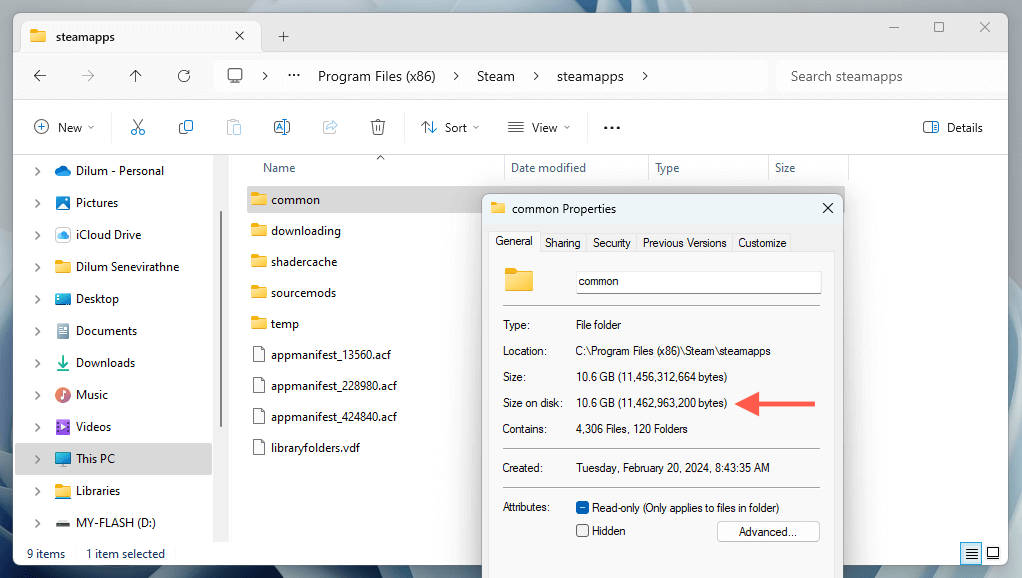
Task: Sort by Date modified column header
Action: pos(548,168)
